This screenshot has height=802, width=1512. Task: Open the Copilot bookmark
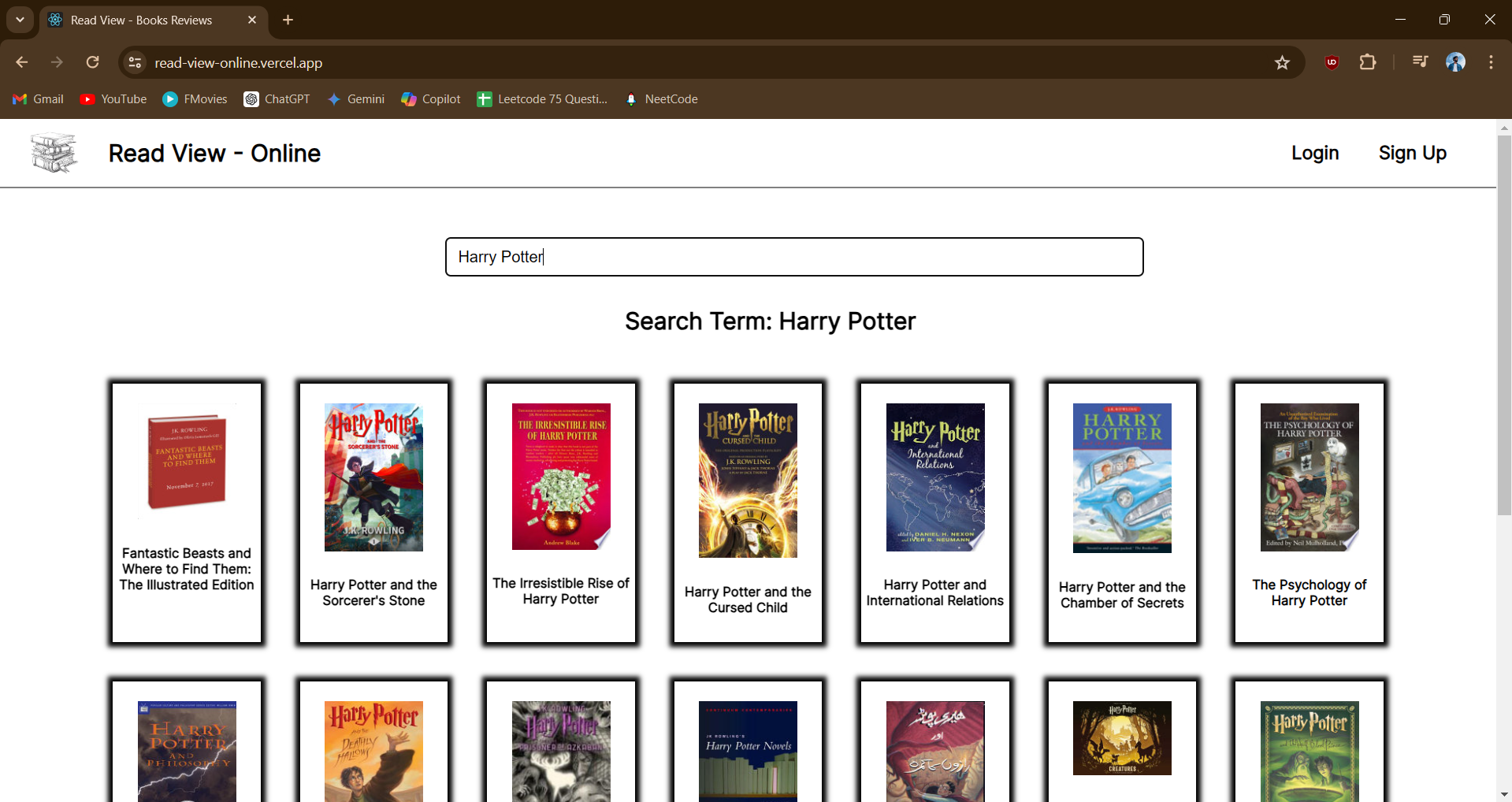coord(431,99)
